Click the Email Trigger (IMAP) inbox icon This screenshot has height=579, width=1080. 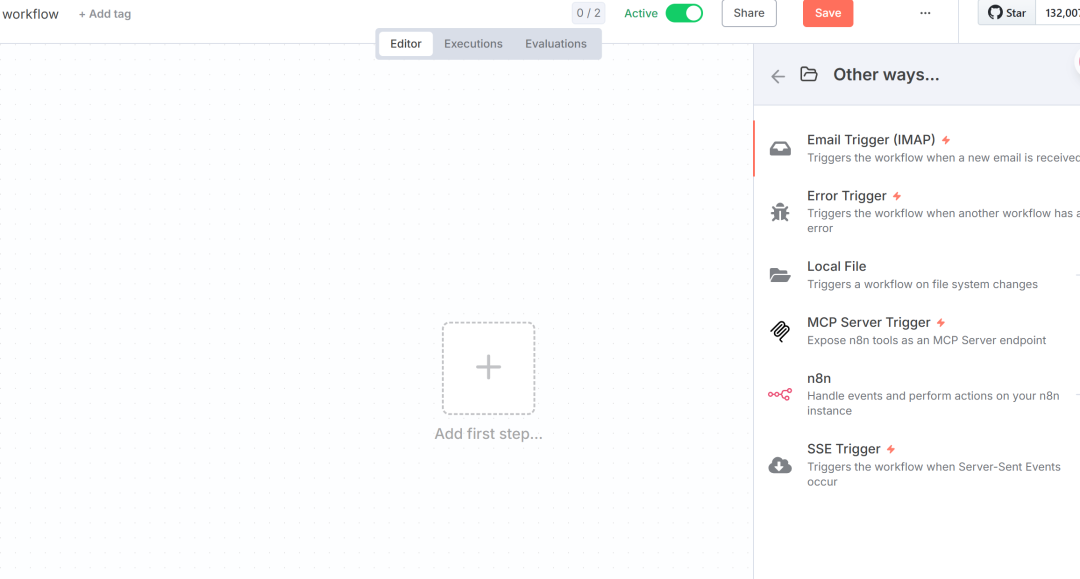pos(780,149)
